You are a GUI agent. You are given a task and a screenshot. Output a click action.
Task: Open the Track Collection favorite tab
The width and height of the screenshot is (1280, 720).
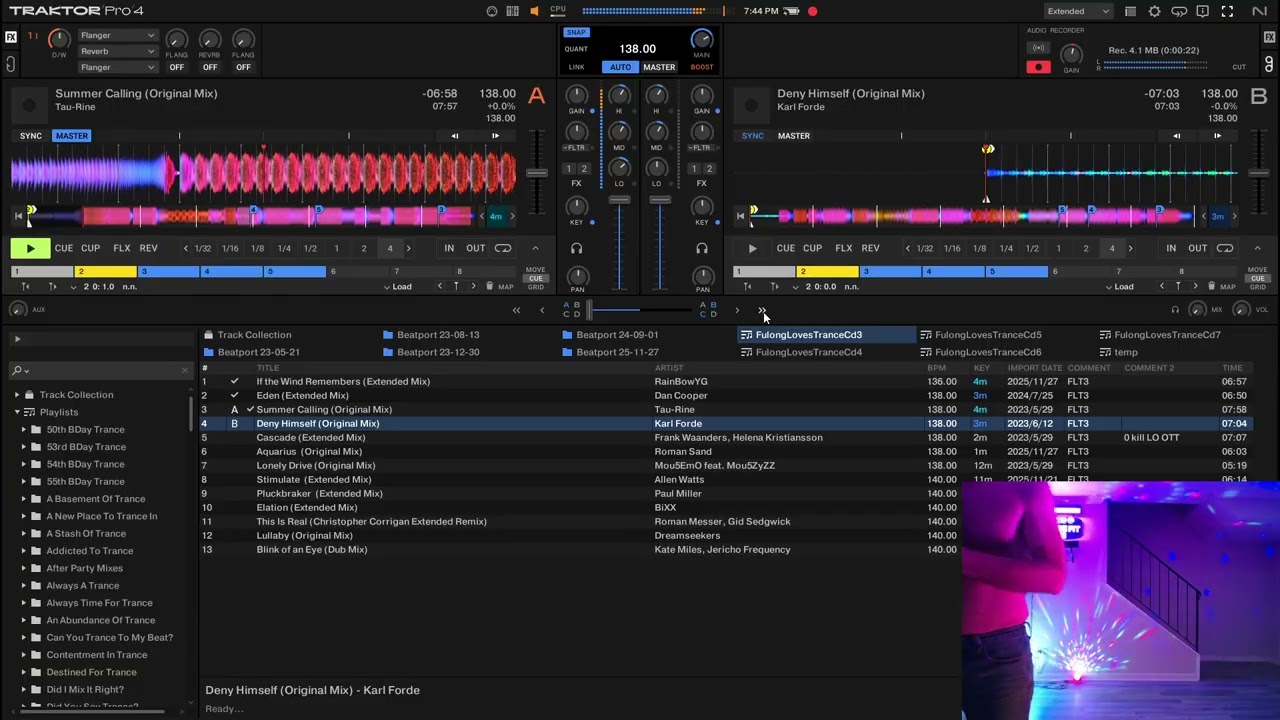[254, 335]
